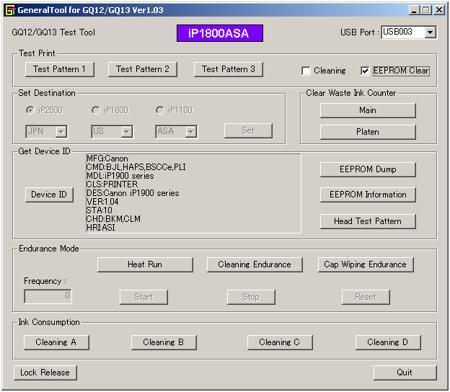This screenshot has height=392, width=450.
Task: Select the iP1800 radio button
Action: point(96,110)
